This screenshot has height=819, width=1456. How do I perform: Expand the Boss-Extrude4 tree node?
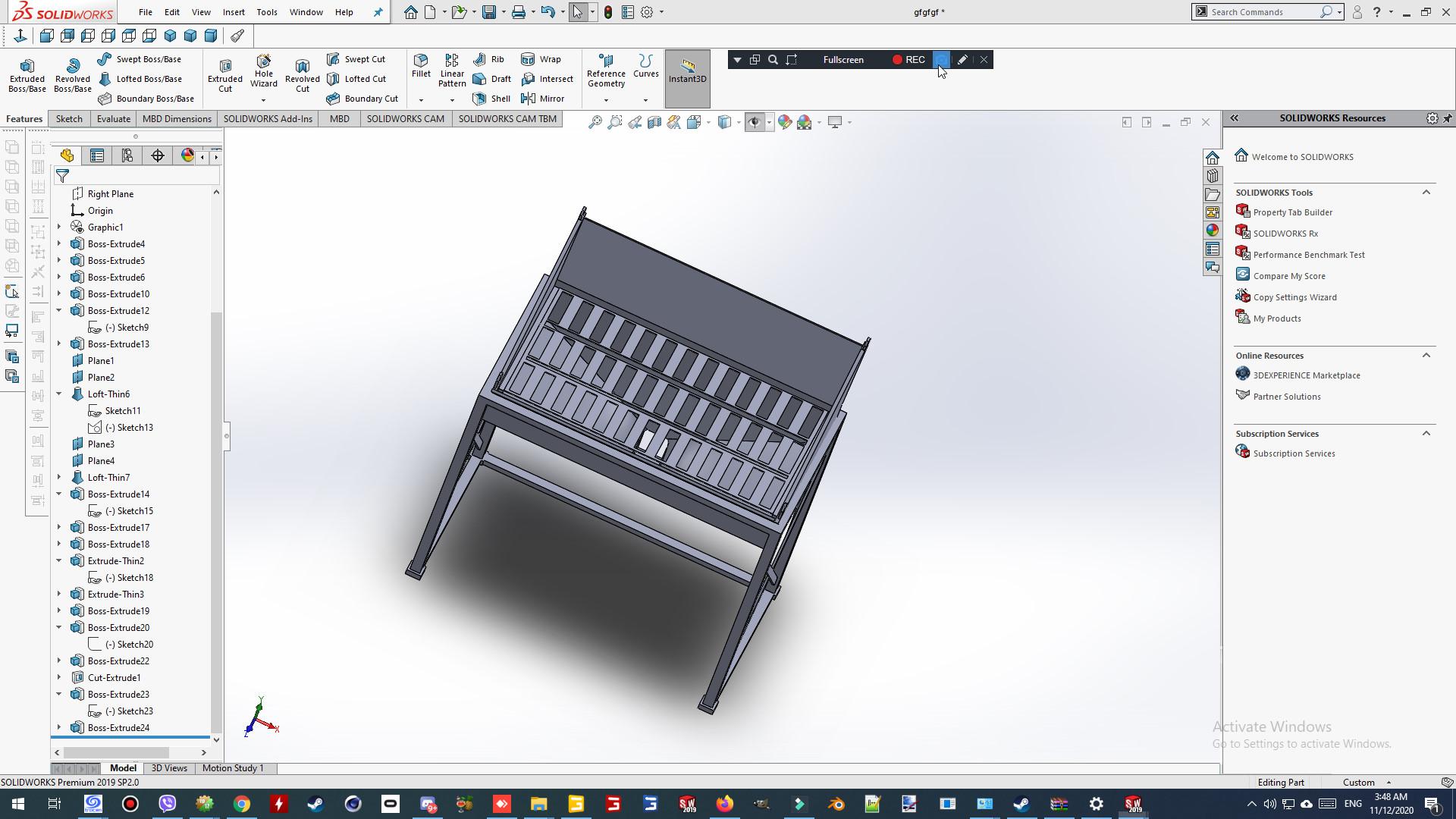(59, 244)
